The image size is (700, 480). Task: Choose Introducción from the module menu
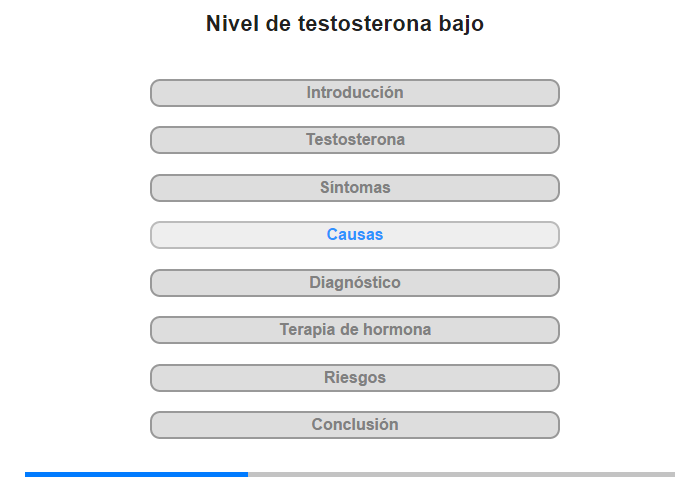coord(355,93)
